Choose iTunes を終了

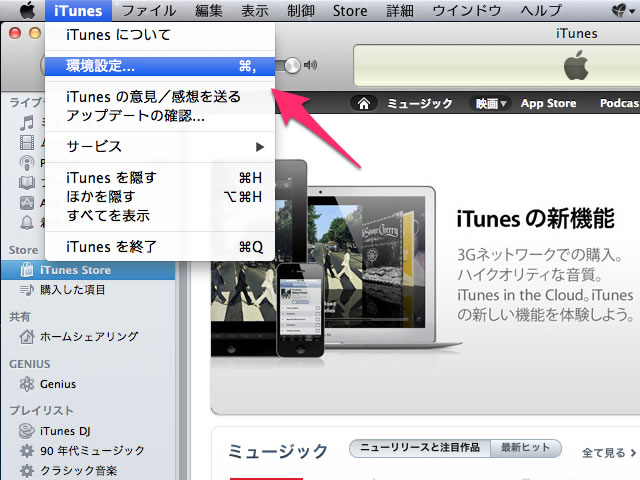point(160,247)
